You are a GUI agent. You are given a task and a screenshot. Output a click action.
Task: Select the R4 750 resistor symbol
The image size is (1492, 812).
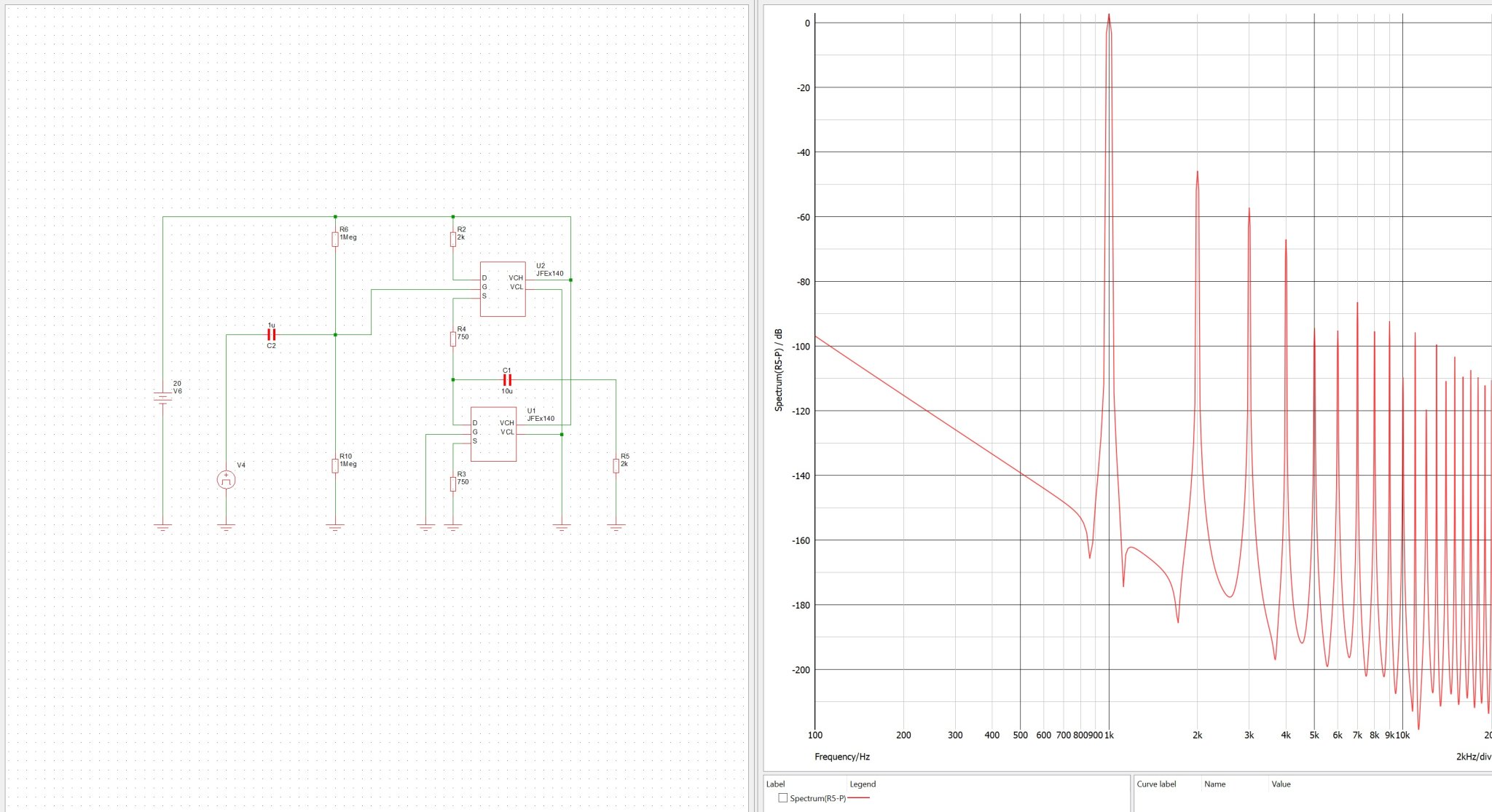click(x=453, y=338)
